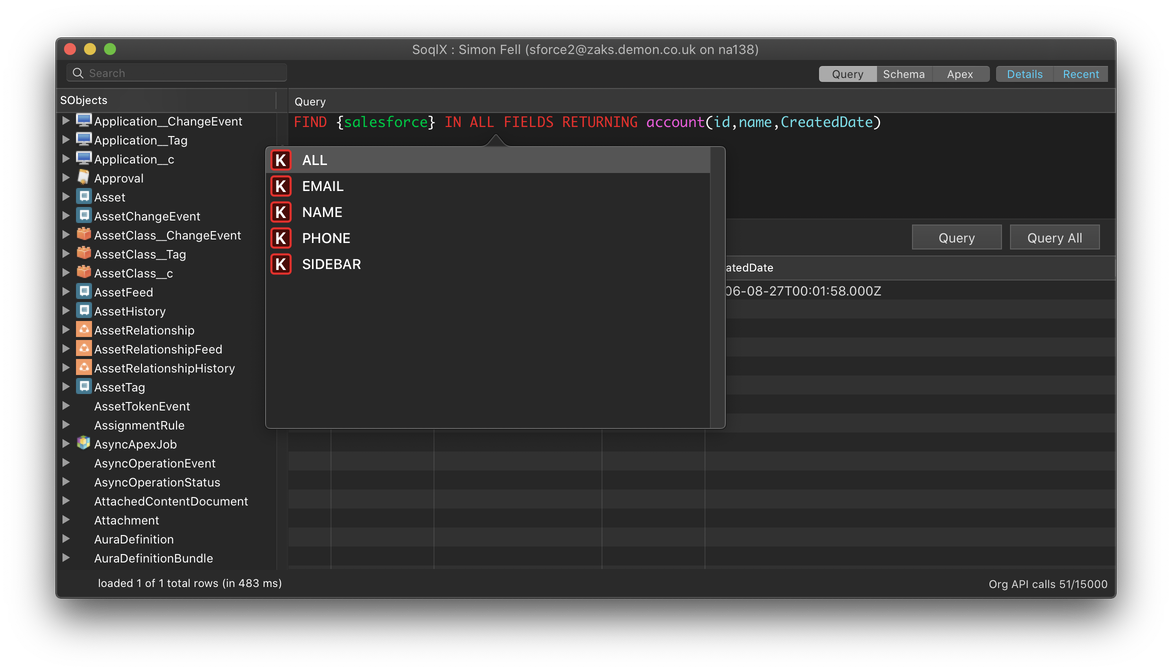Image resolution: width=1172 pixels, height=672 pixels.
Task: Select AssetRelationshipHistory in the SObjects list
Action: (x=164, y=368)
